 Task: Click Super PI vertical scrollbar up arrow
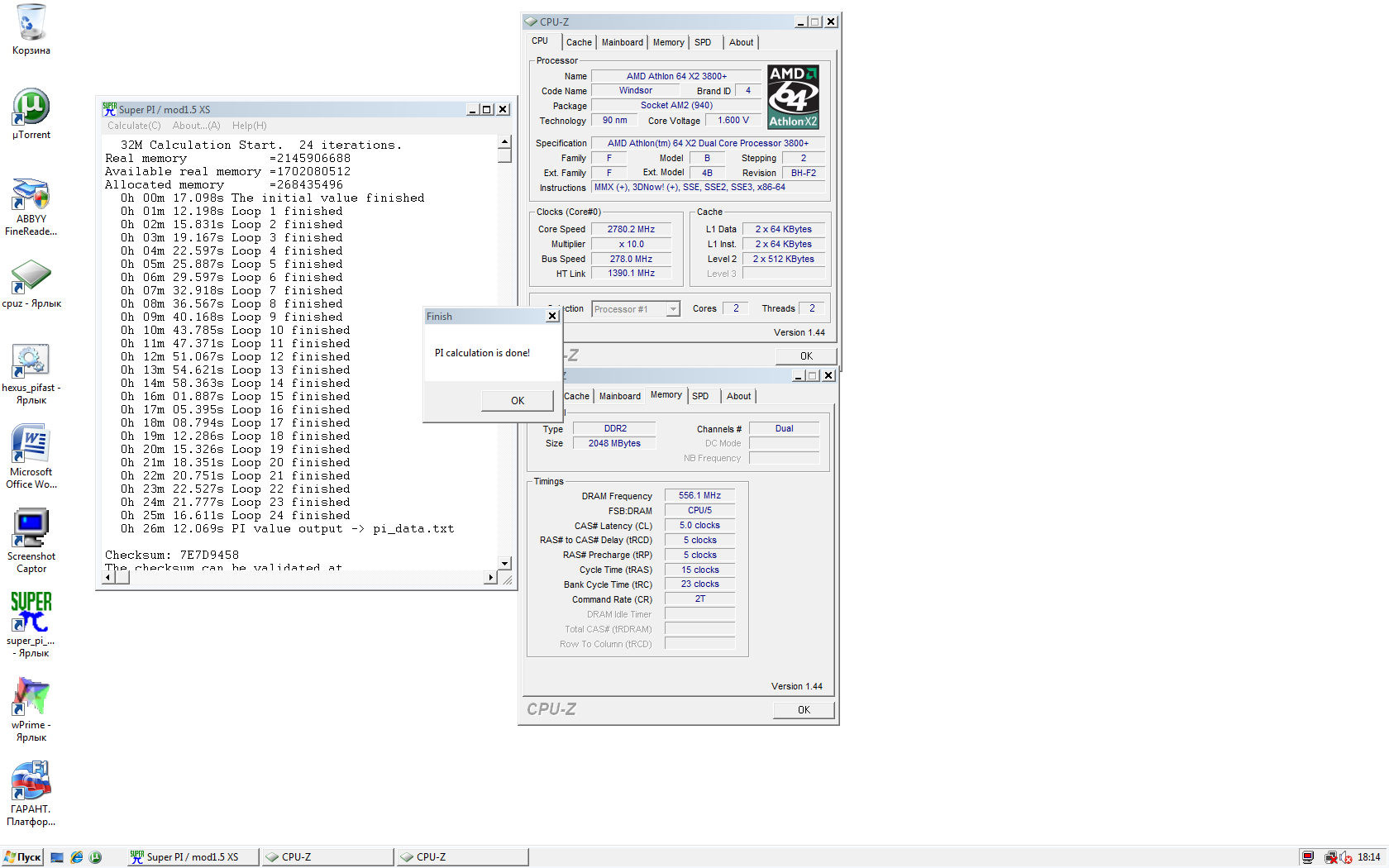[x=504, y=142]
